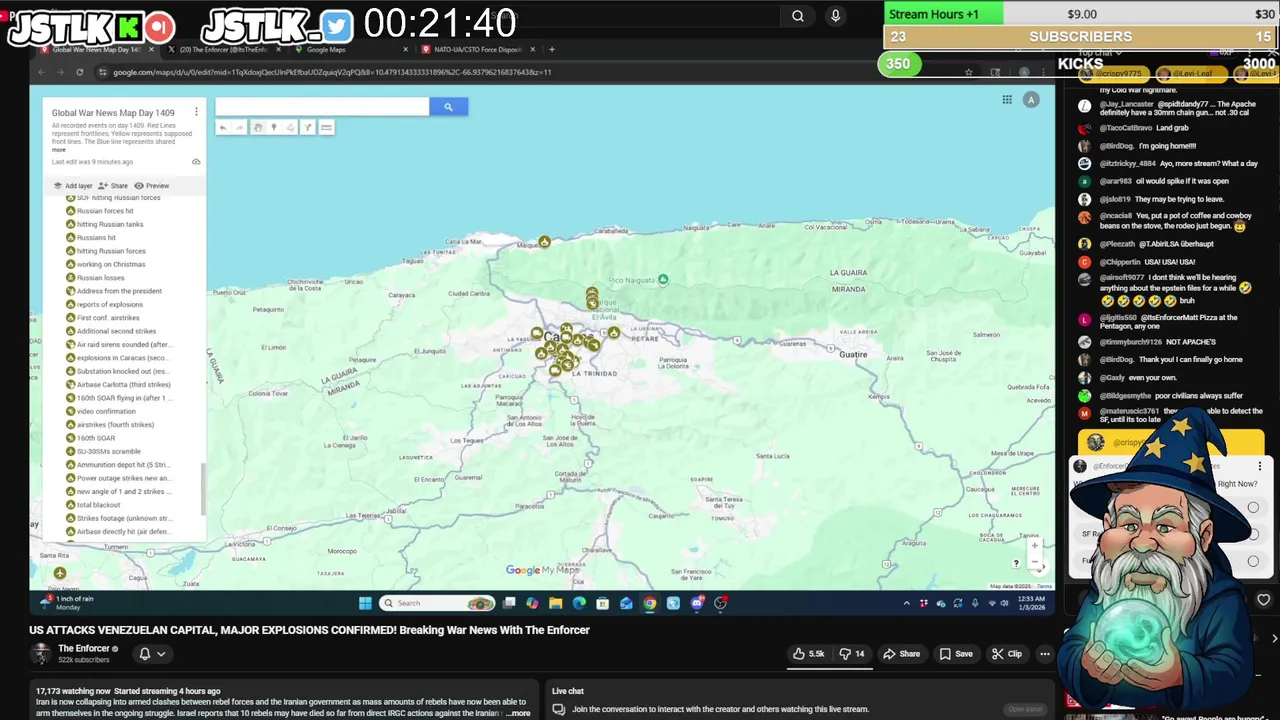The image size is (1280, 720).
Task: Choose the Add marker tool
Action: (x=274, y=127)
